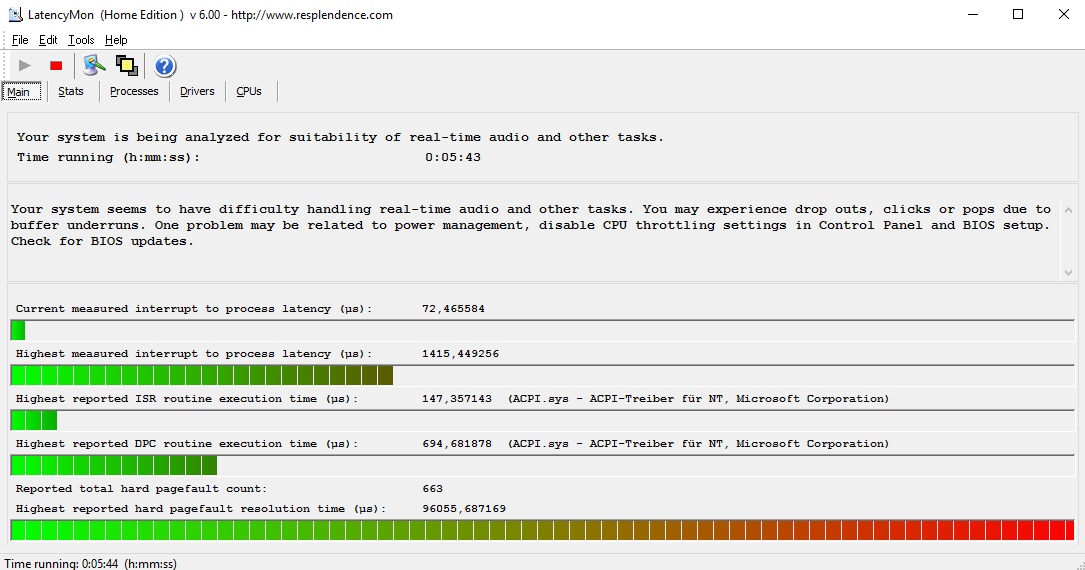Image resolution: width=1085 pixels, height=570 pixels.
Task: Open the Edit menu
Action: pos(48,40)
